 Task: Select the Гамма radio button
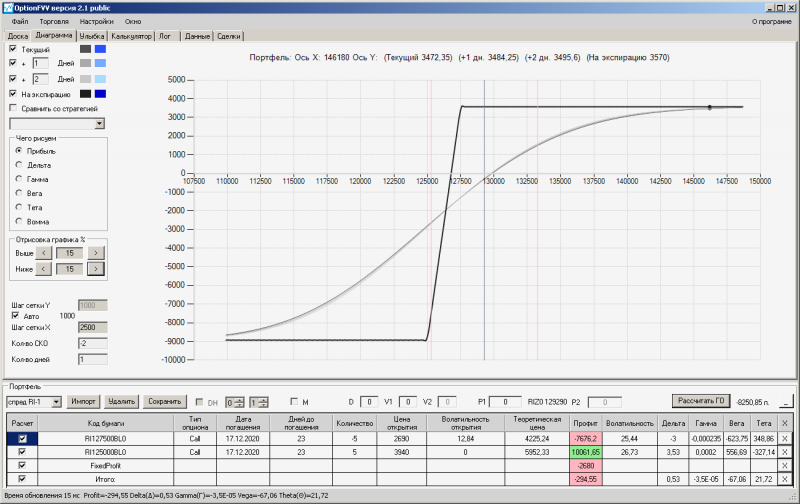(x=19, y=179)
